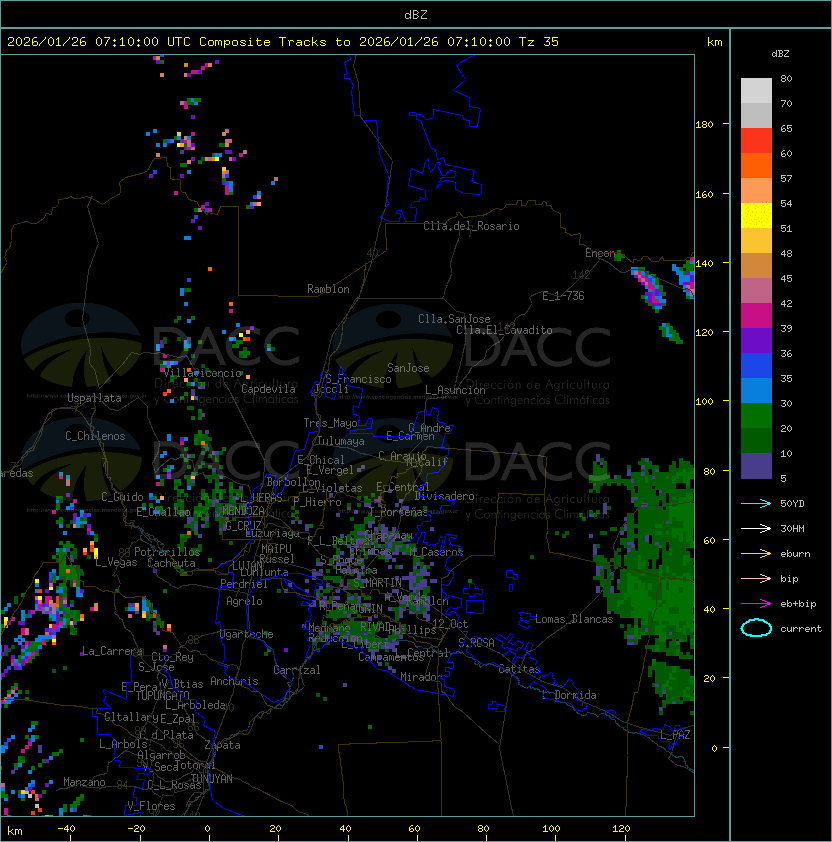The width and height of the screenshot is (832, 842).
Task: Click the 'C_Chilenos' map label
Action: pos(95,436)
